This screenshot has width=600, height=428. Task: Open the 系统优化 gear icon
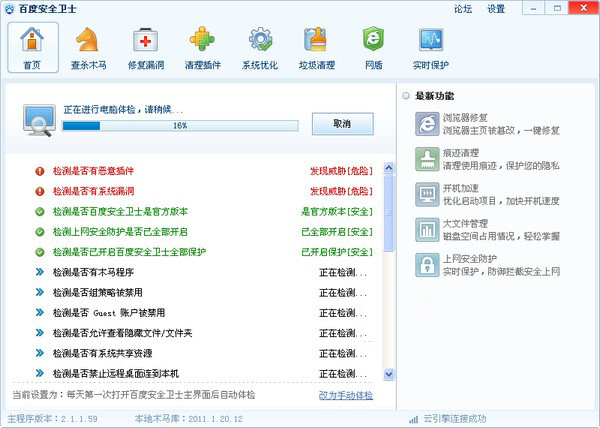[260, 40]
